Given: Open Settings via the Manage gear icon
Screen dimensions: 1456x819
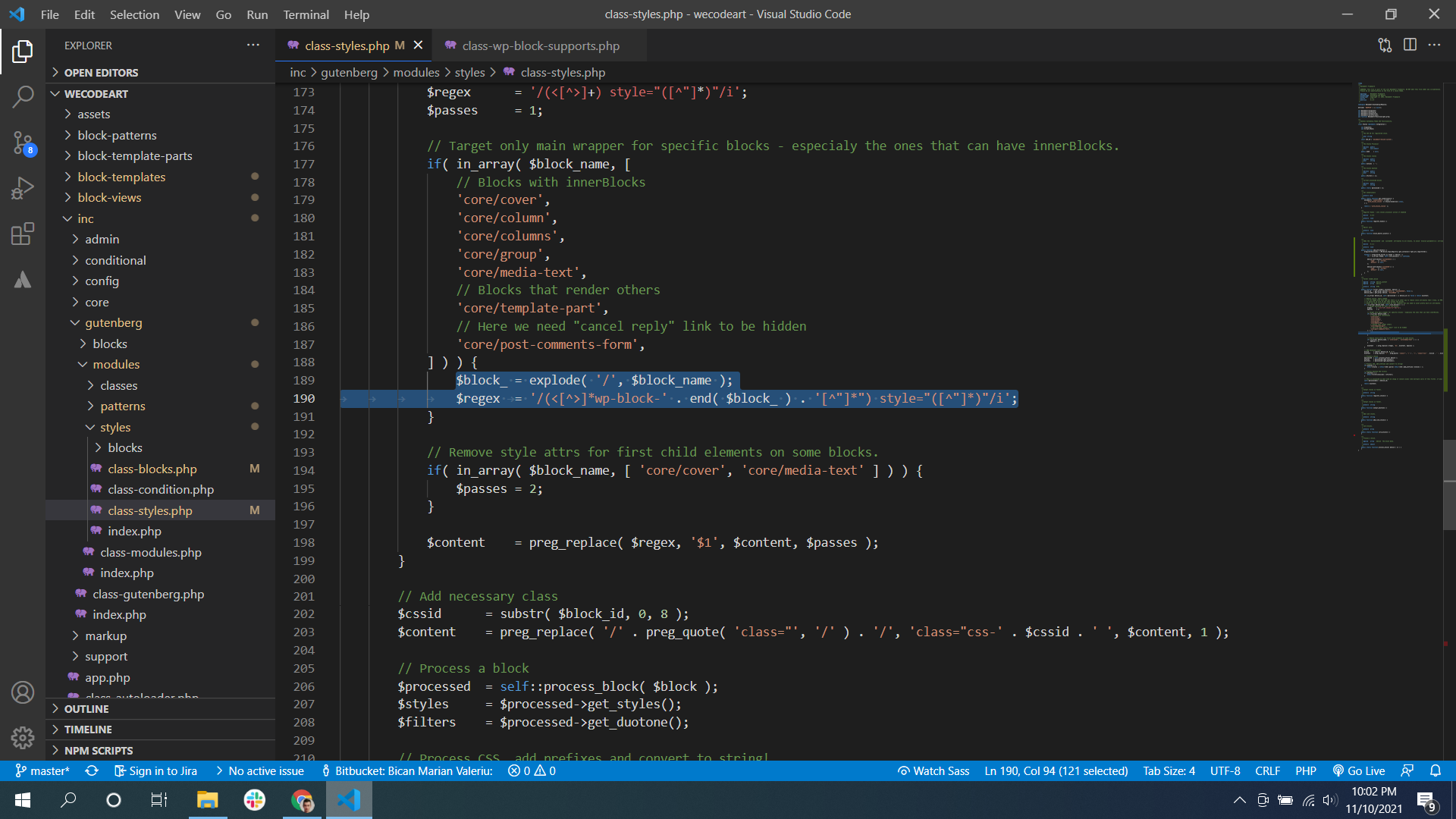Looking at the screenshot, I should pos(23,738).
